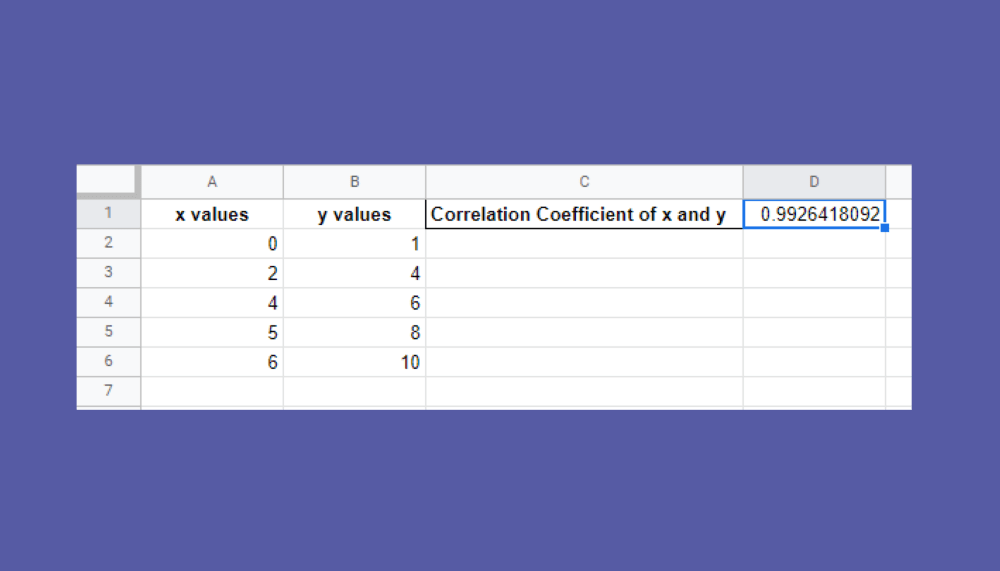
Task: Select row 7 header
Action: (108, 391)
